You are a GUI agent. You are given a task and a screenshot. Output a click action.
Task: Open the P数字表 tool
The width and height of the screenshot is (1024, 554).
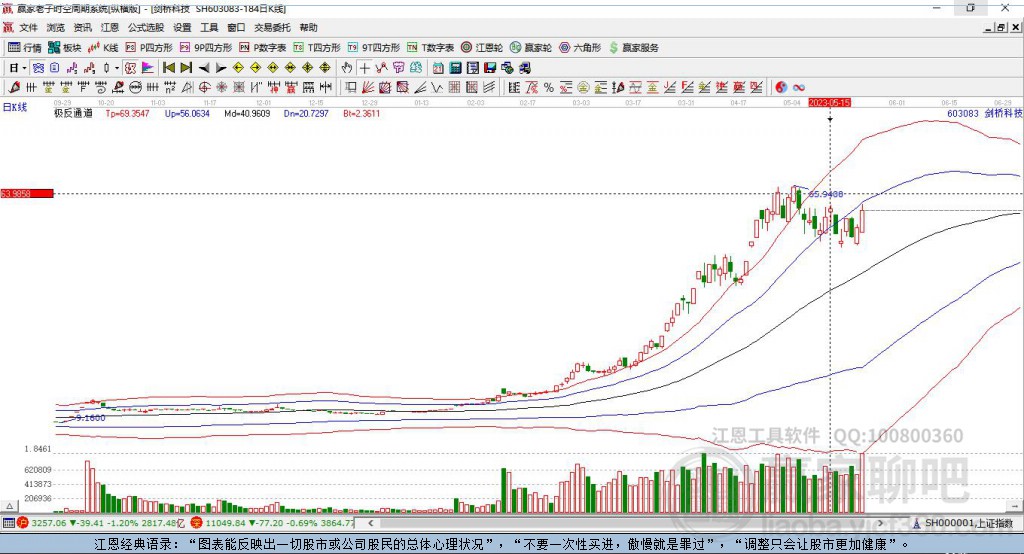click(x=263, y=48)
